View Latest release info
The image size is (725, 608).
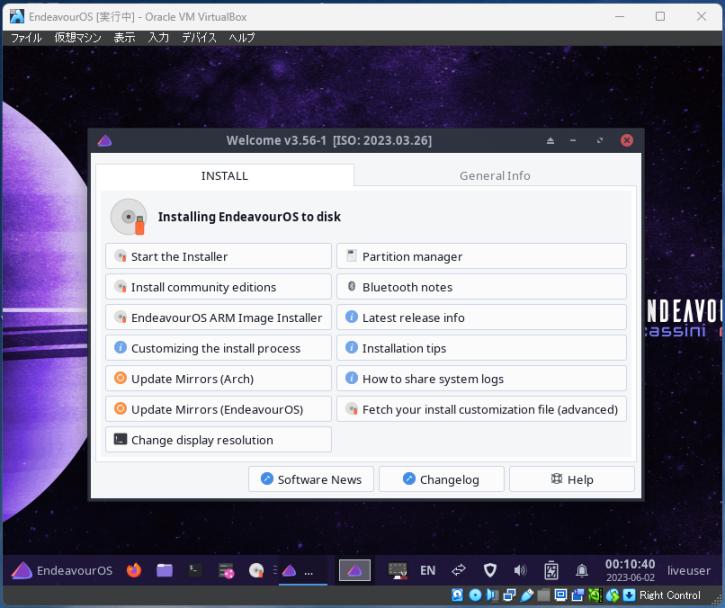(481, 317)
